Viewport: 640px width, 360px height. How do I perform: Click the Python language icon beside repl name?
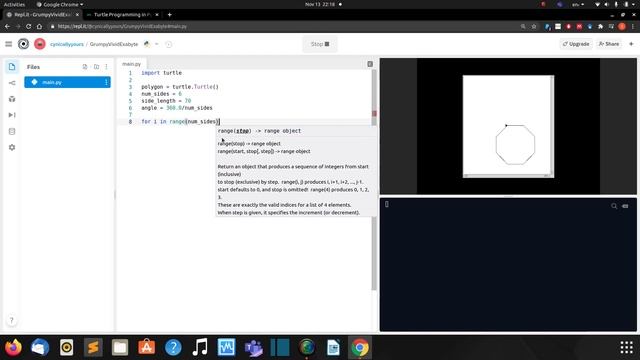(x=147, y=44)
